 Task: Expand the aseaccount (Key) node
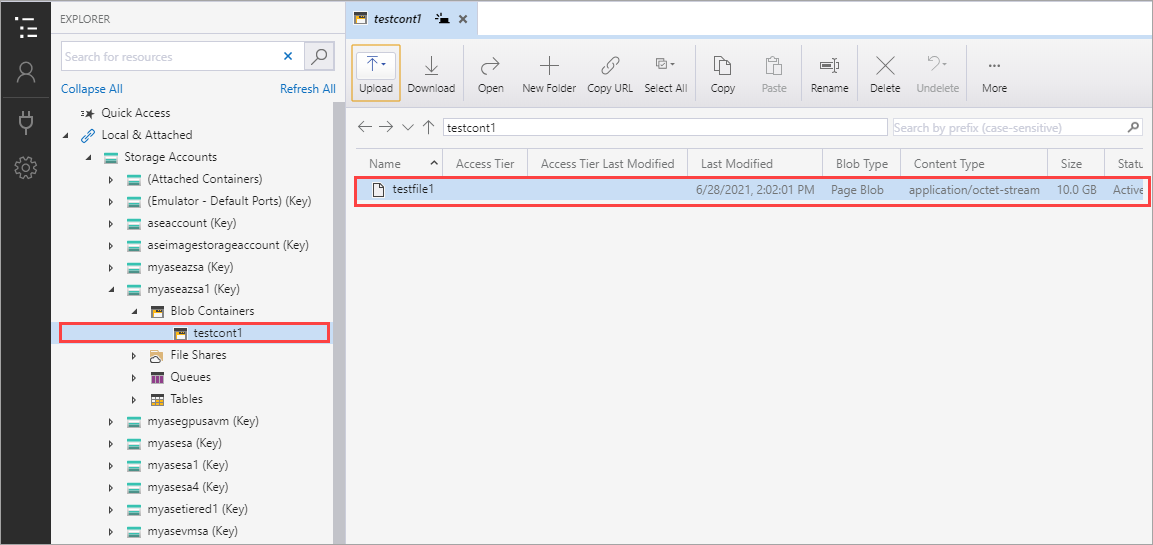(x=111, y=224)
